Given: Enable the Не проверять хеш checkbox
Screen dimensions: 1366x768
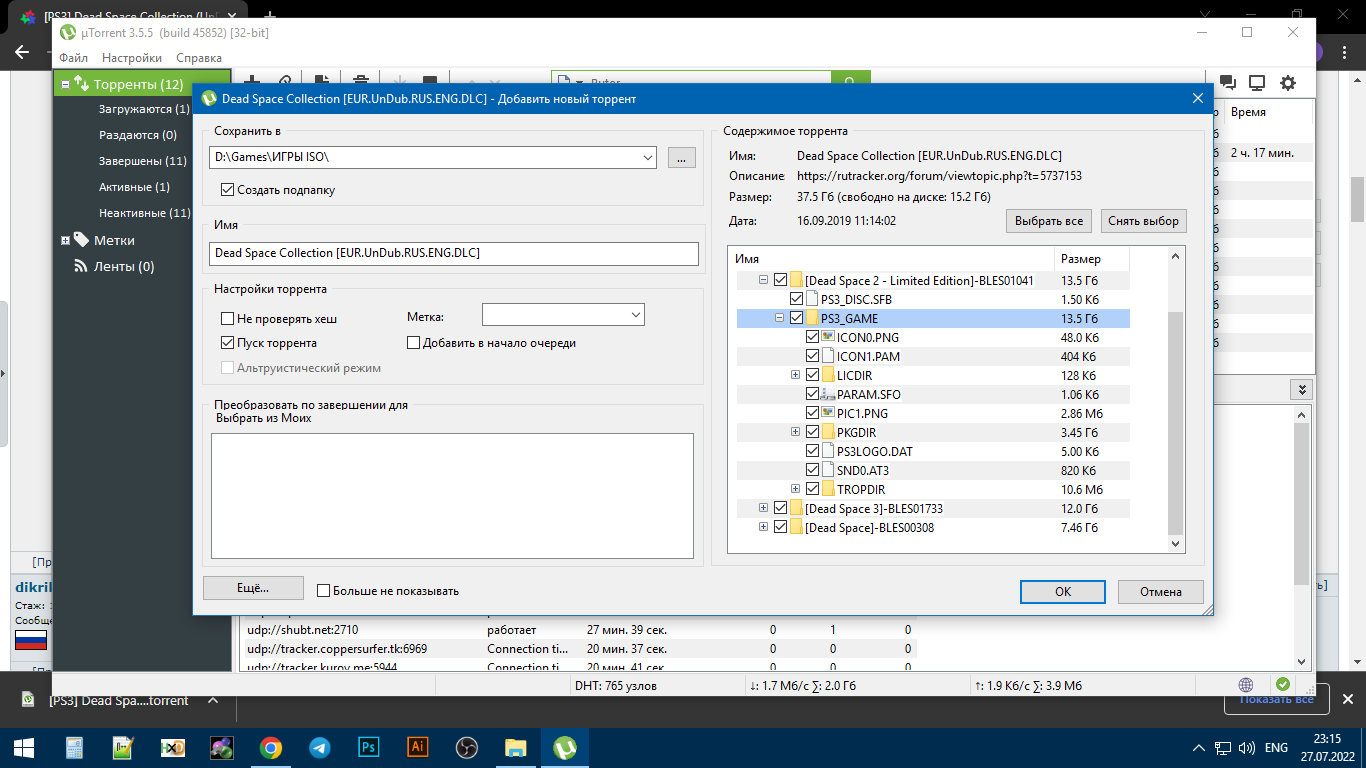Looking at the screenshot, I should pos(227,319).
